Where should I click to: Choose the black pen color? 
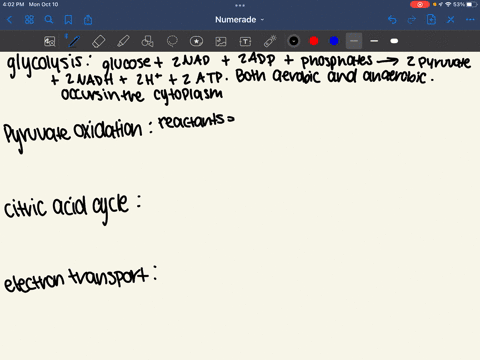point(294,41)
